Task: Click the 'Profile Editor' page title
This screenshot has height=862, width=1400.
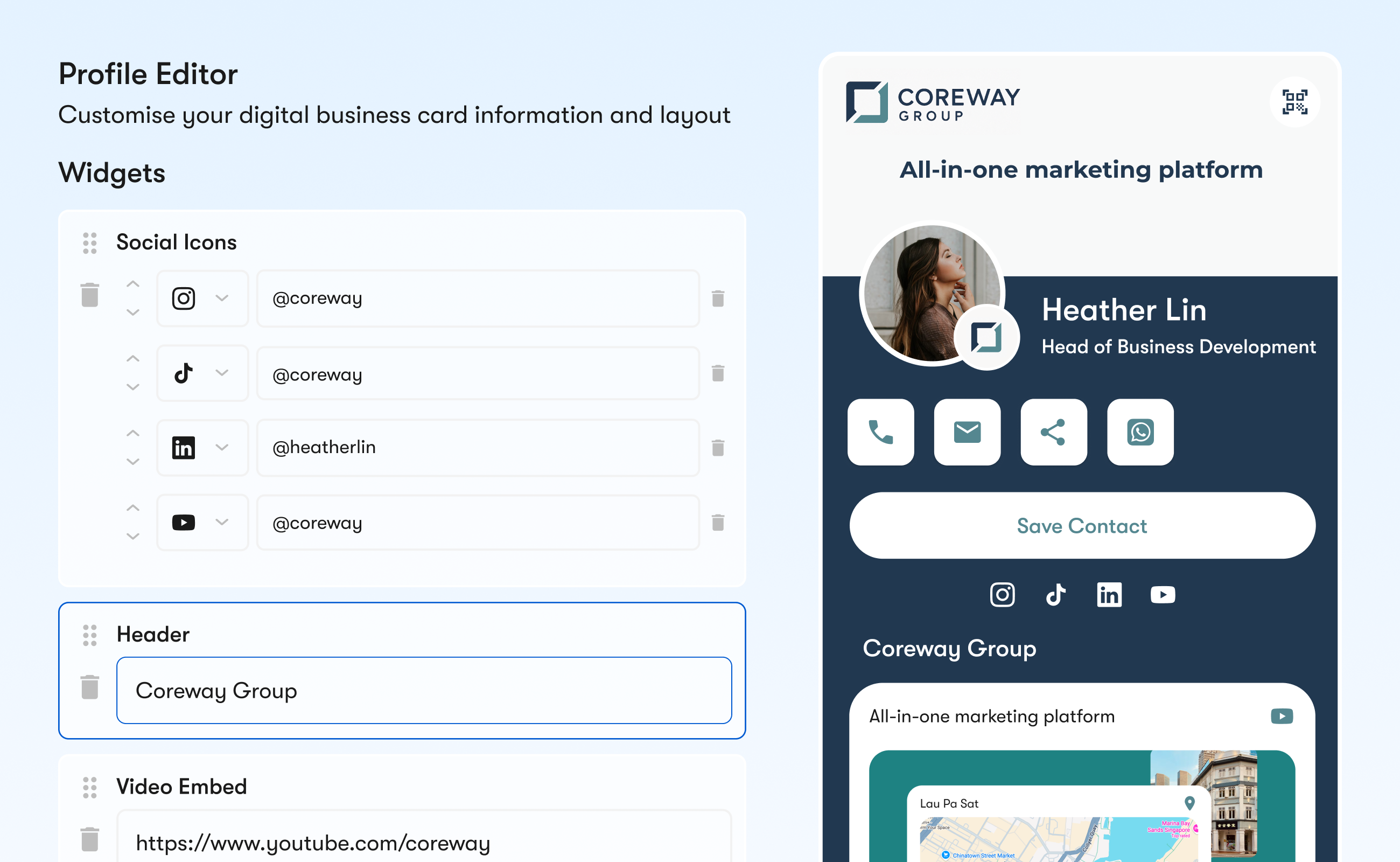Action: click(148, 74)
